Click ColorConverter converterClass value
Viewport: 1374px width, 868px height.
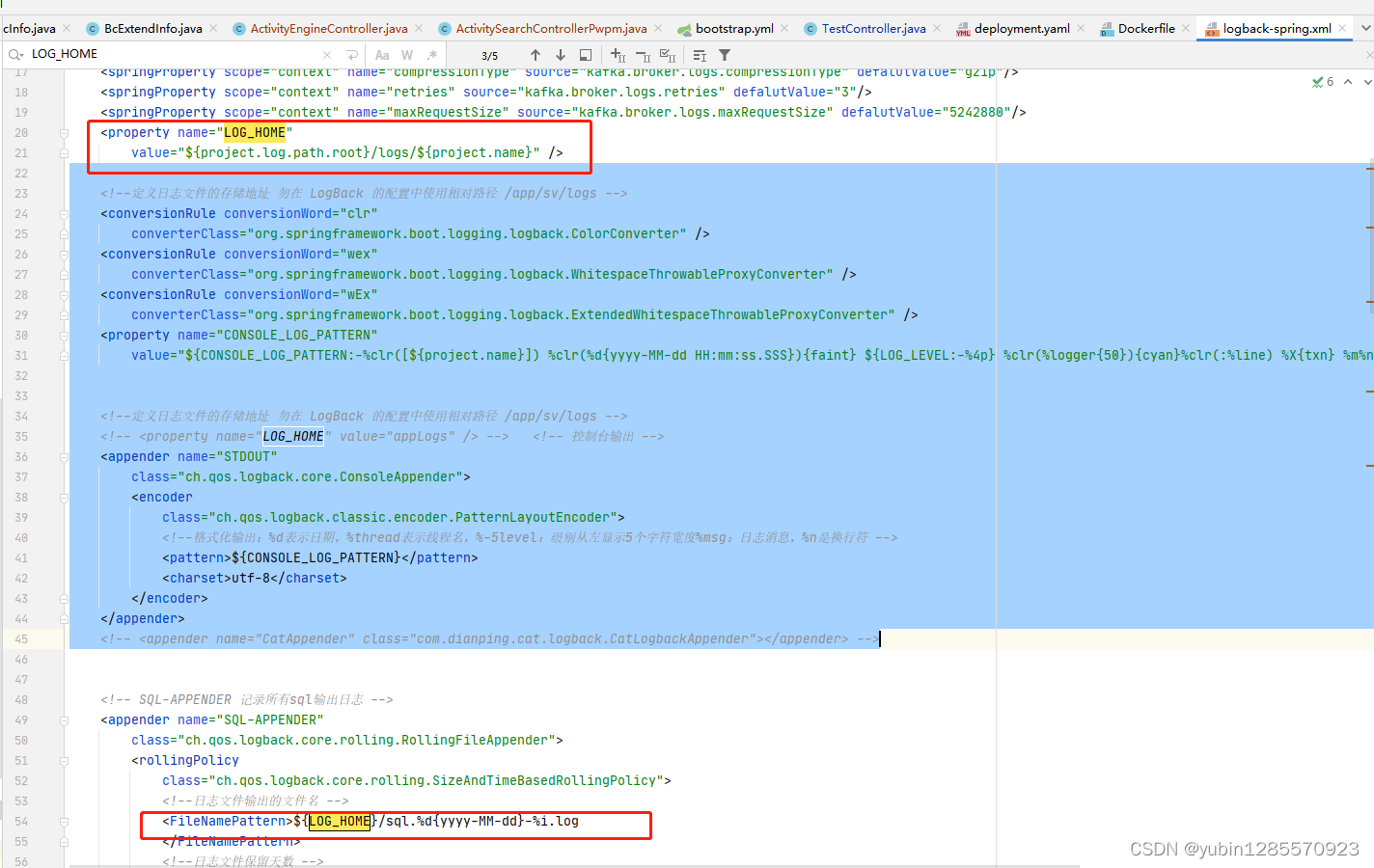coord(467,234)
